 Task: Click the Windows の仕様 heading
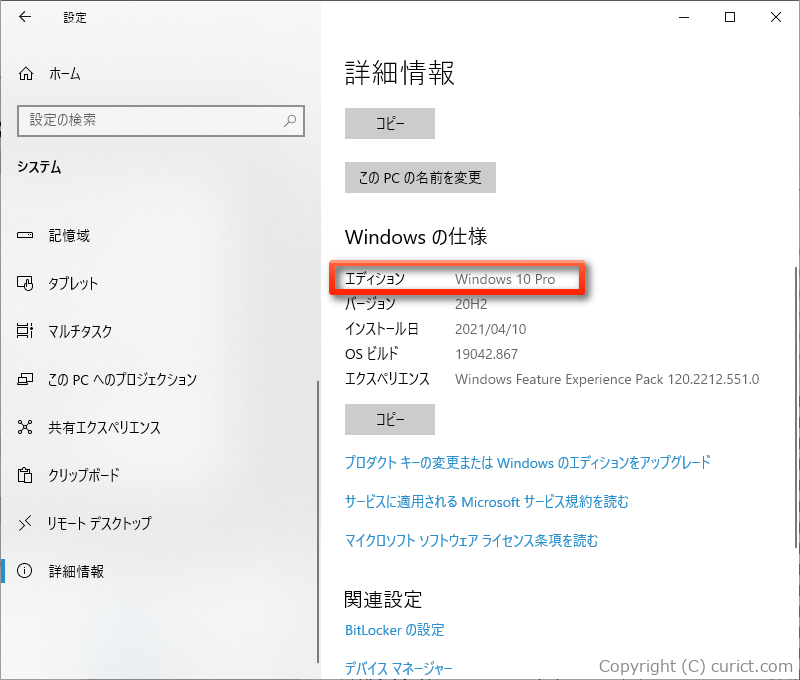[x=416, y=237]
